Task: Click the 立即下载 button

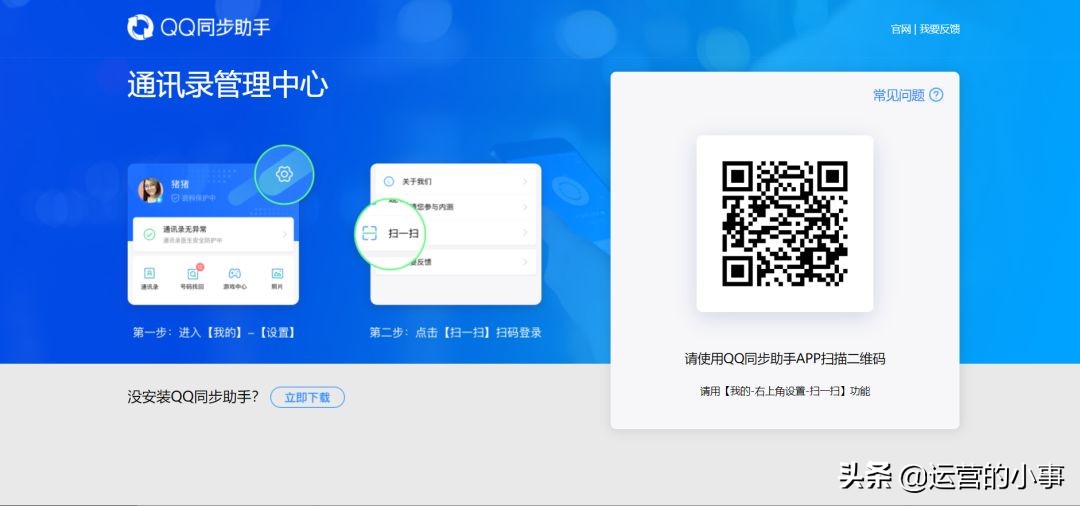Action: [307, 397]
